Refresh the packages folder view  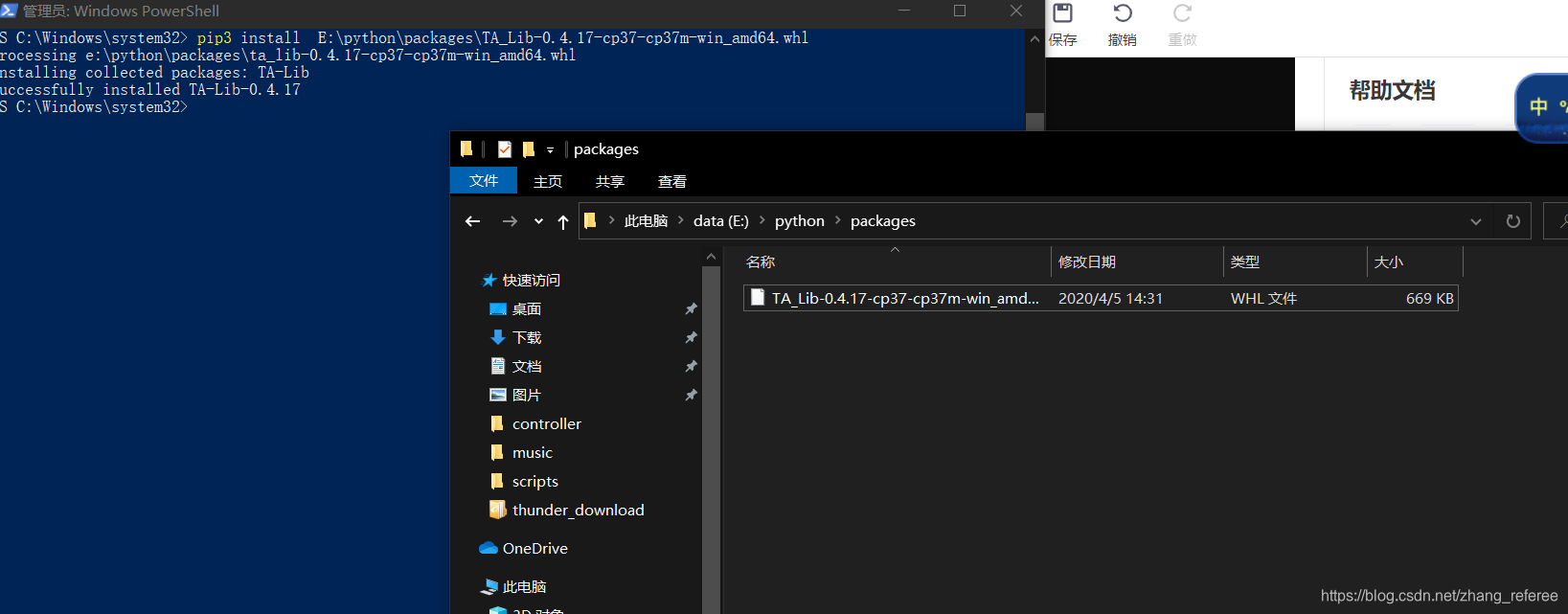point(1513,221)
